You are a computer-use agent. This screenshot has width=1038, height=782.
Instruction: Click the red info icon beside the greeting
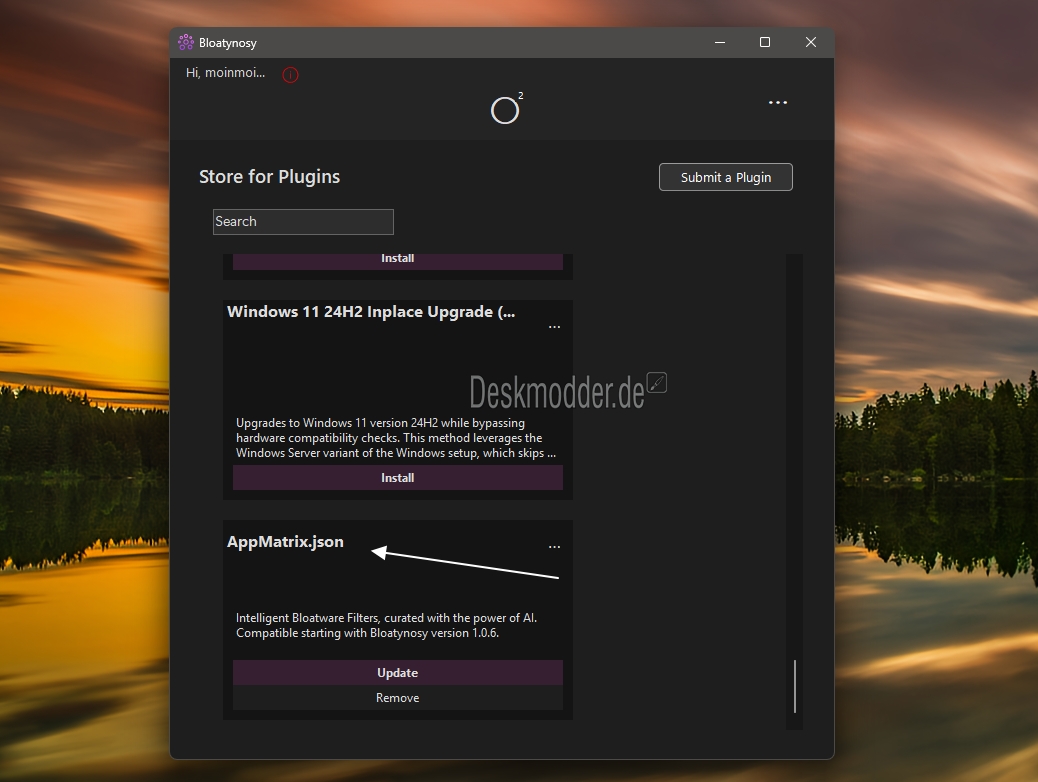point(290,75)
